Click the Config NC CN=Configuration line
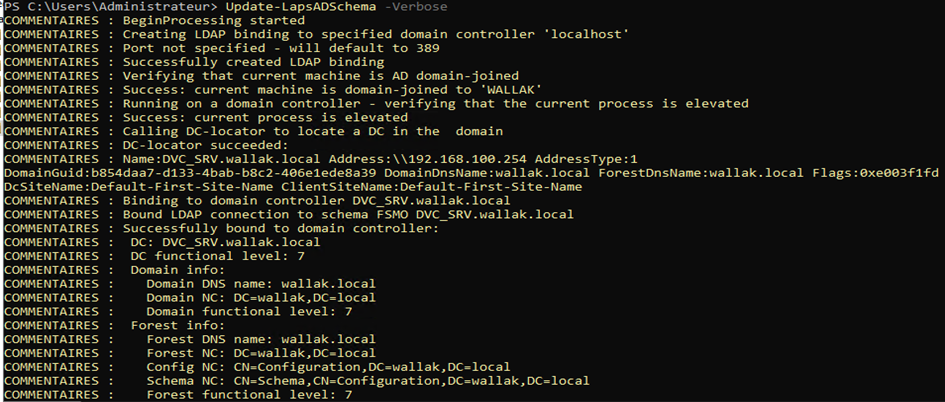This screenshot has height=402, width=945. tap(257, 367)
